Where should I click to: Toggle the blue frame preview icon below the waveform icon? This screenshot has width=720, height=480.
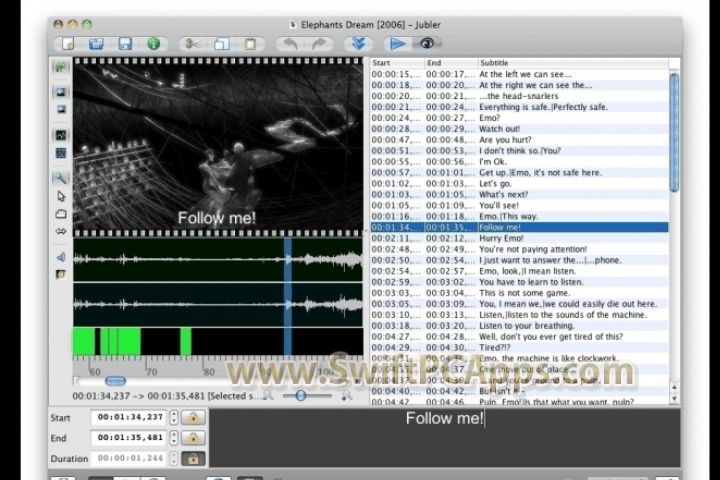(x=61, y=153)
